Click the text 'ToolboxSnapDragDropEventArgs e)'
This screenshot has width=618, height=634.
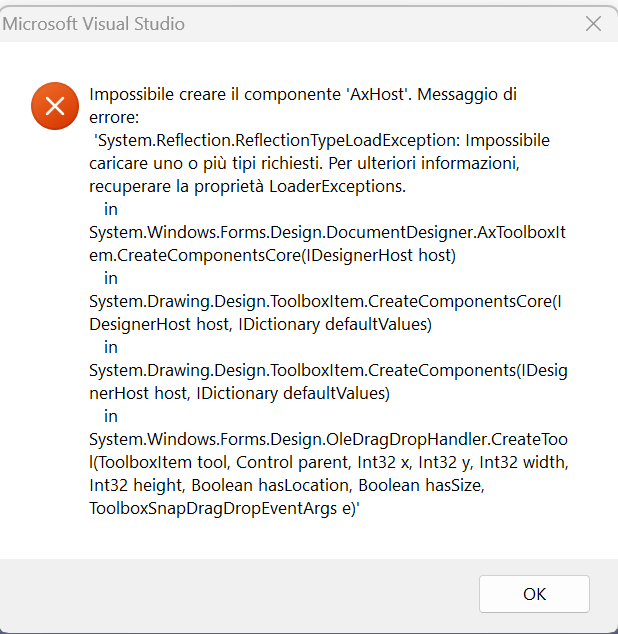pyautogui.click(x=222, y=508)
